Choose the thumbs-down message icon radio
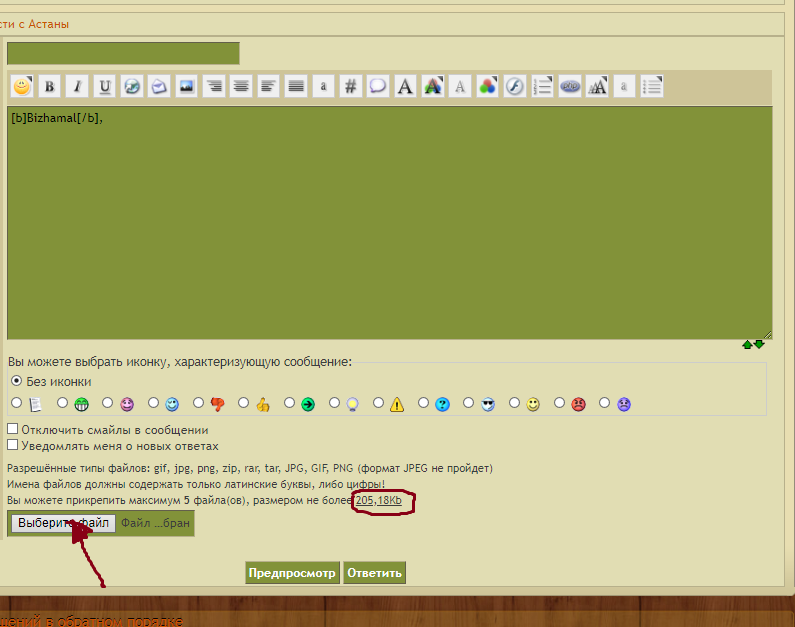This screenshot has width=795, height=627. [x=199, y=403]
